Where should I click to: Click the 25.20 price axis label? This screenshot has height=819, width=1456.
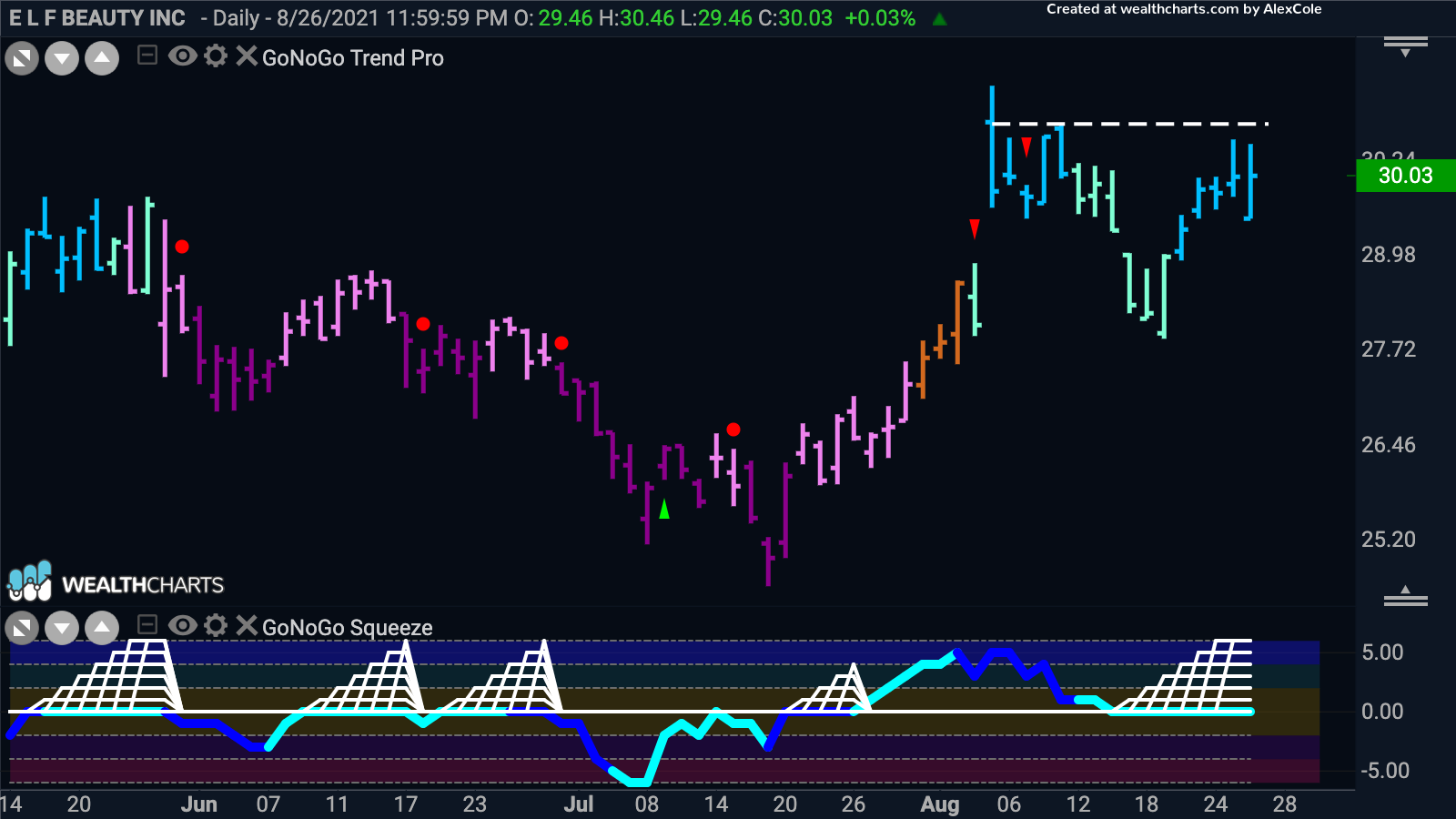[x=1389, y=540]
